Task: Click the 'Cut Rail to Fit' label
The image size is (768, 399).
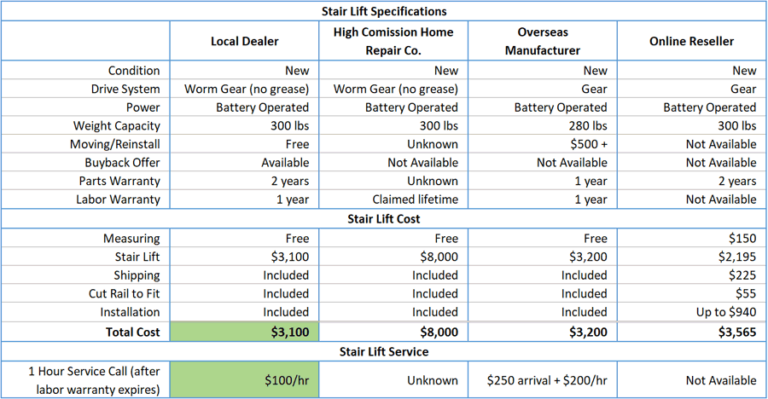Action: tap(124, 294)
